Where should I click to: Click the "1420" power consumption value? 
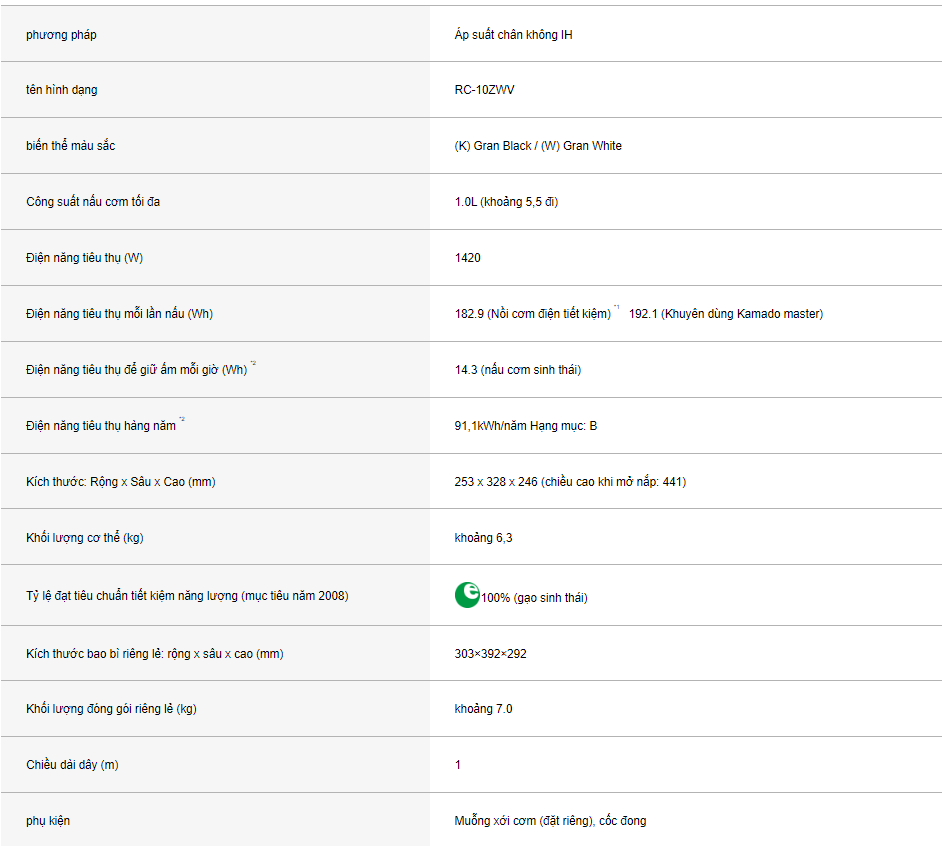[x=467, y=258]
